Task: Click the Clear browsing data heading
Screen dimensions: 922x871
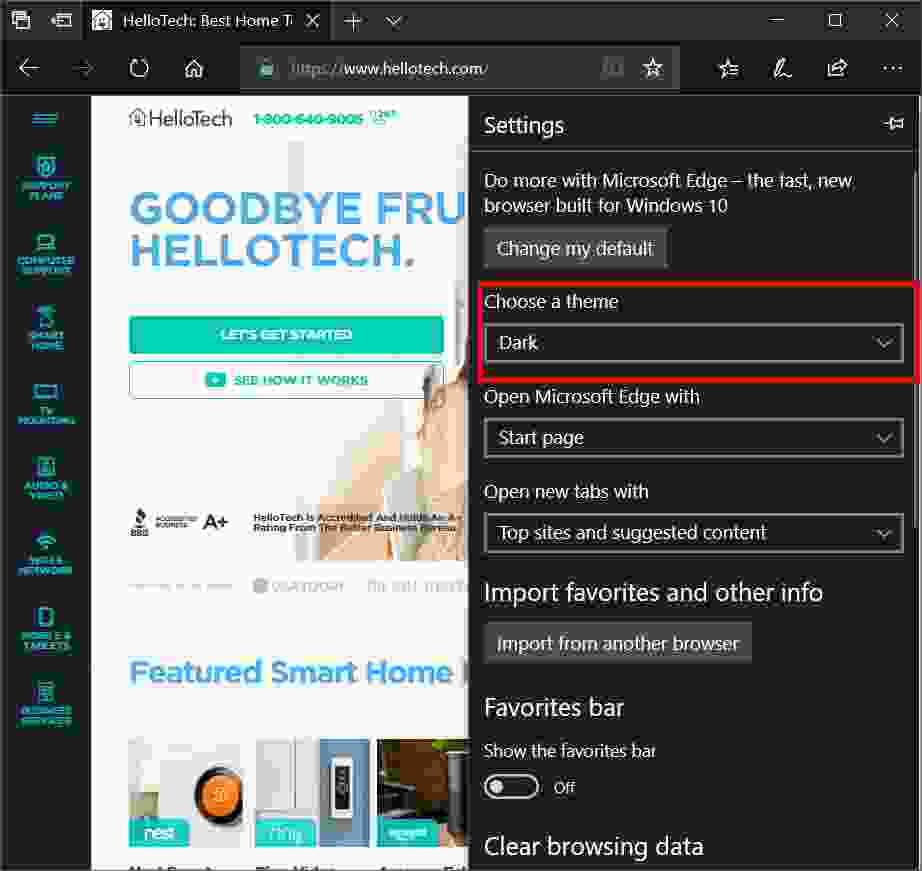Action: point(593,846)
